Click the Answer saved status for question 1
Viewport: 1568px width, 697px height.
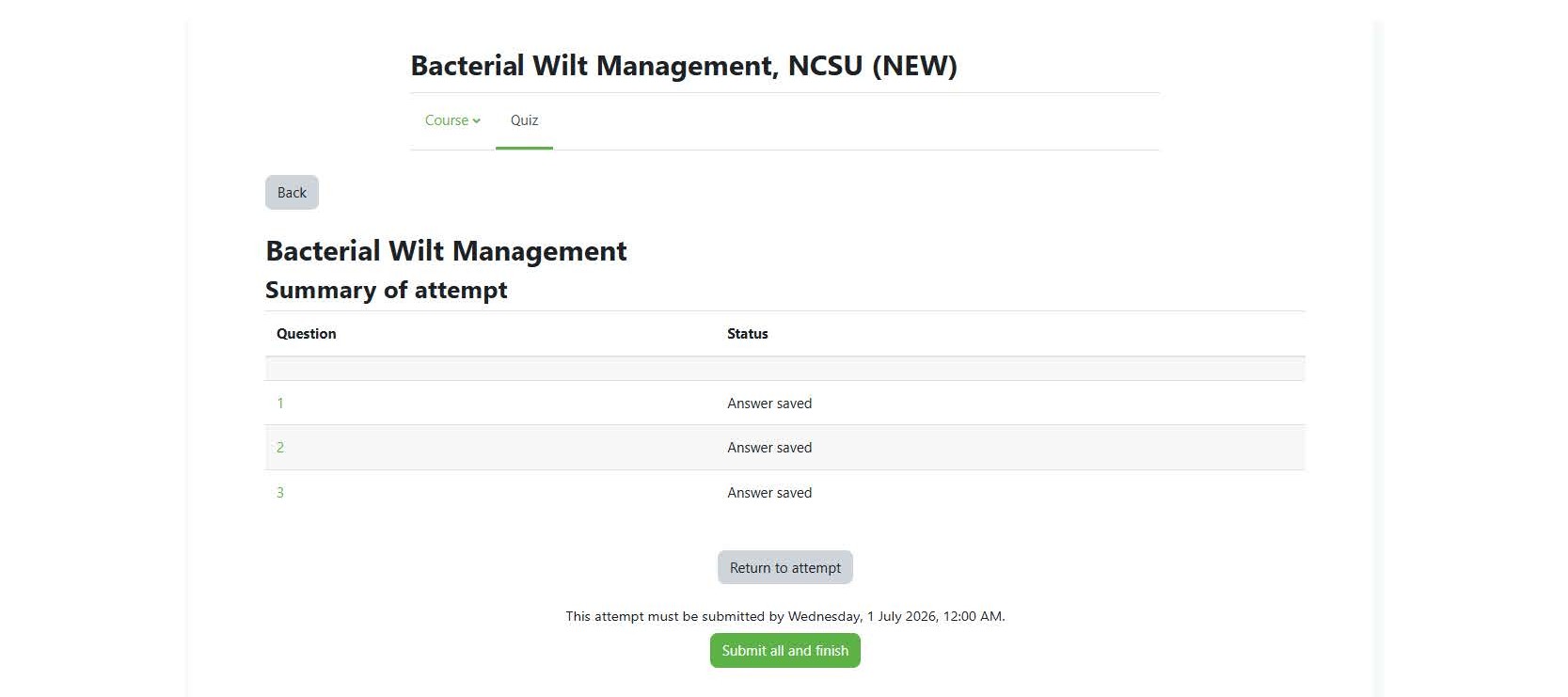pyautogui.click(x=768, y=404)
